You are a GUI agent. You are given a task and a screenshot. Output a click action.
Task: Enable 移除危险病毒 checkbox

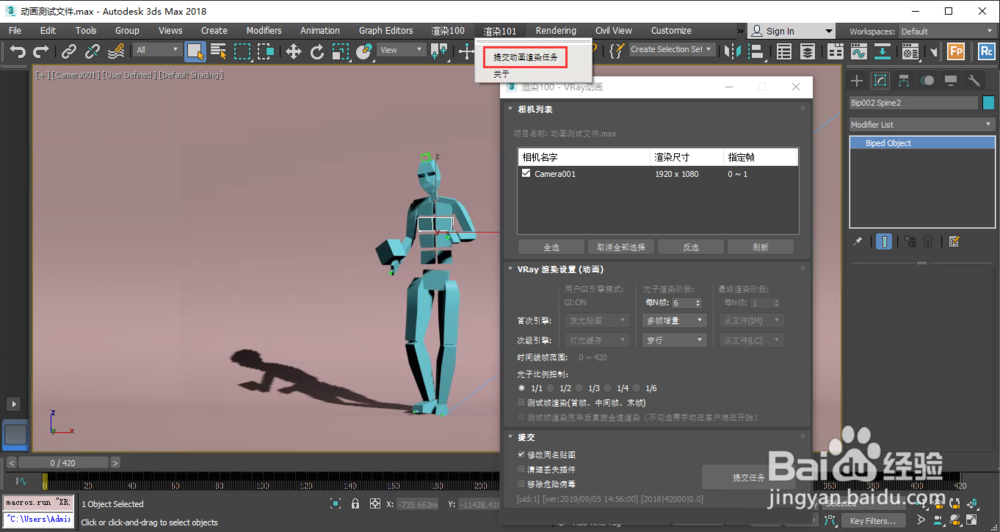point(522,484)
